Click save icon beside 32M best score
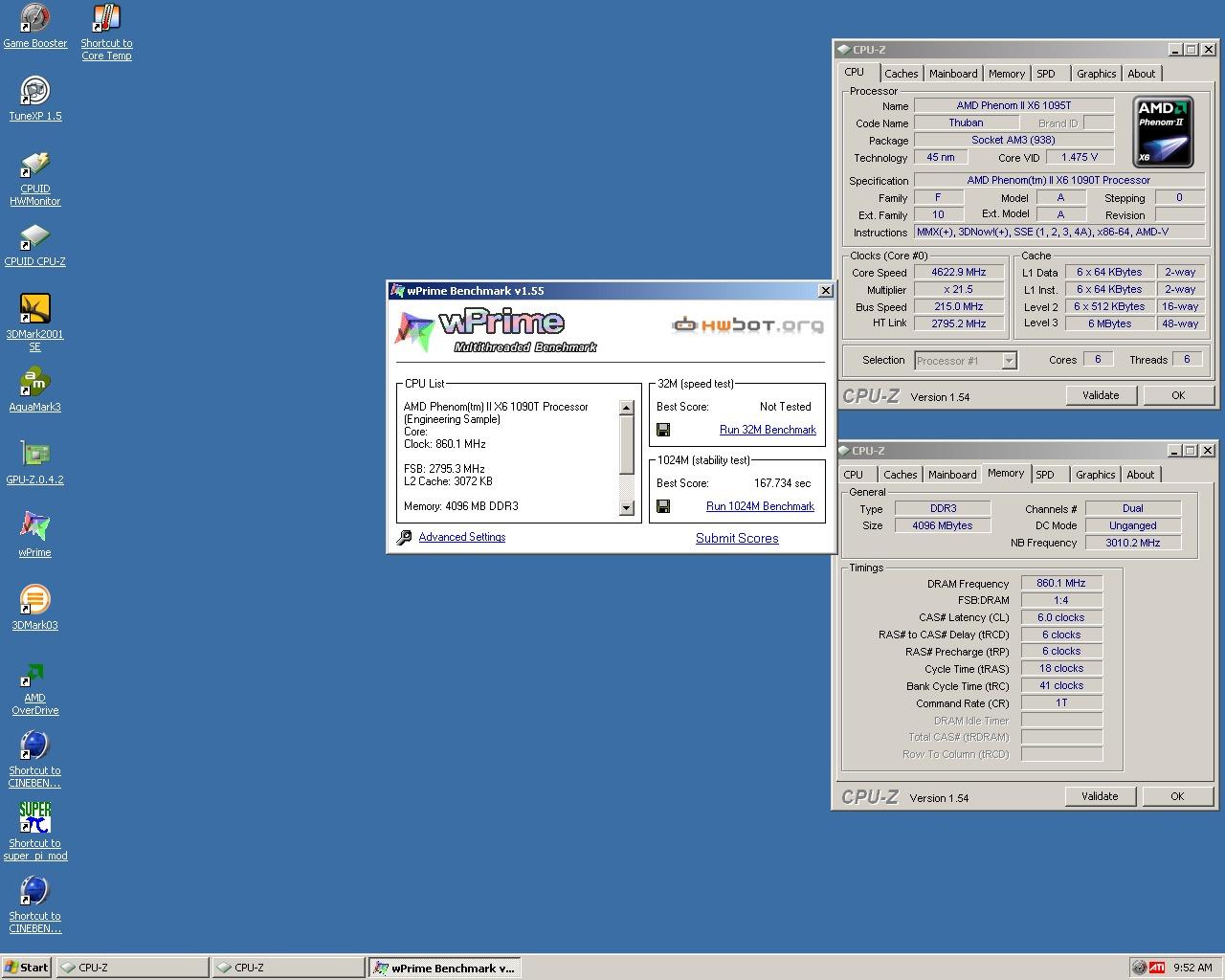 pyautogui.click(x=662, y=430)
